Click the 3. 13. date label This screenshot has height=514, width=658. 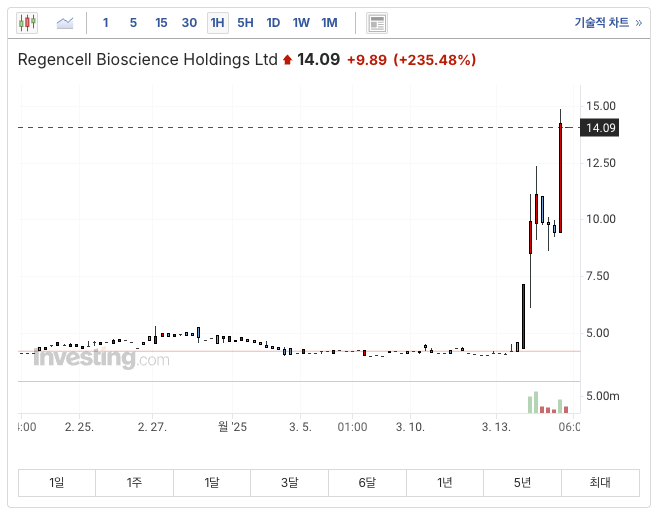[496, 427]
